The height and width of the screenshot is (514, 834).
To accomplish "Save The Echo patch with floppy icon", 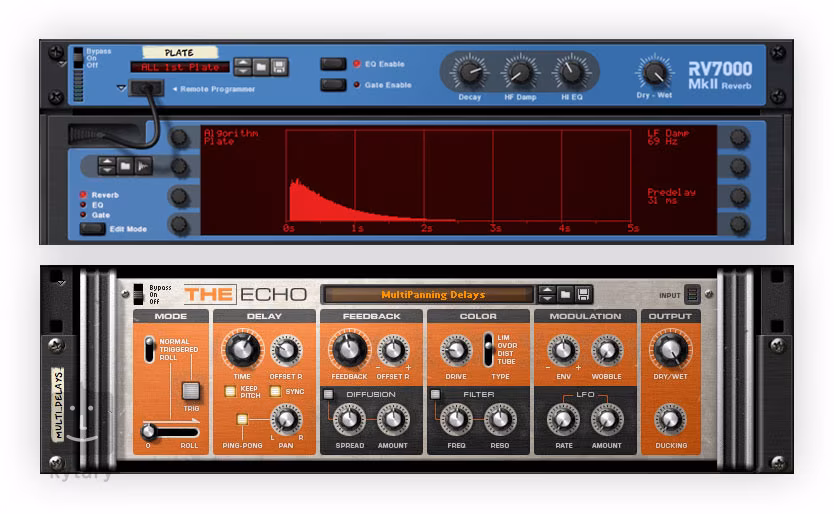I will click(584, 294).
